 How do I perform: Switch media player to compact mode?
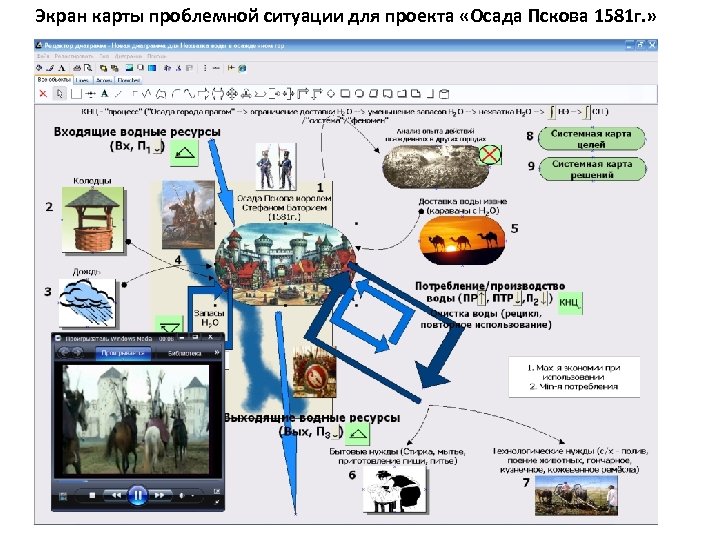(217, 501)
